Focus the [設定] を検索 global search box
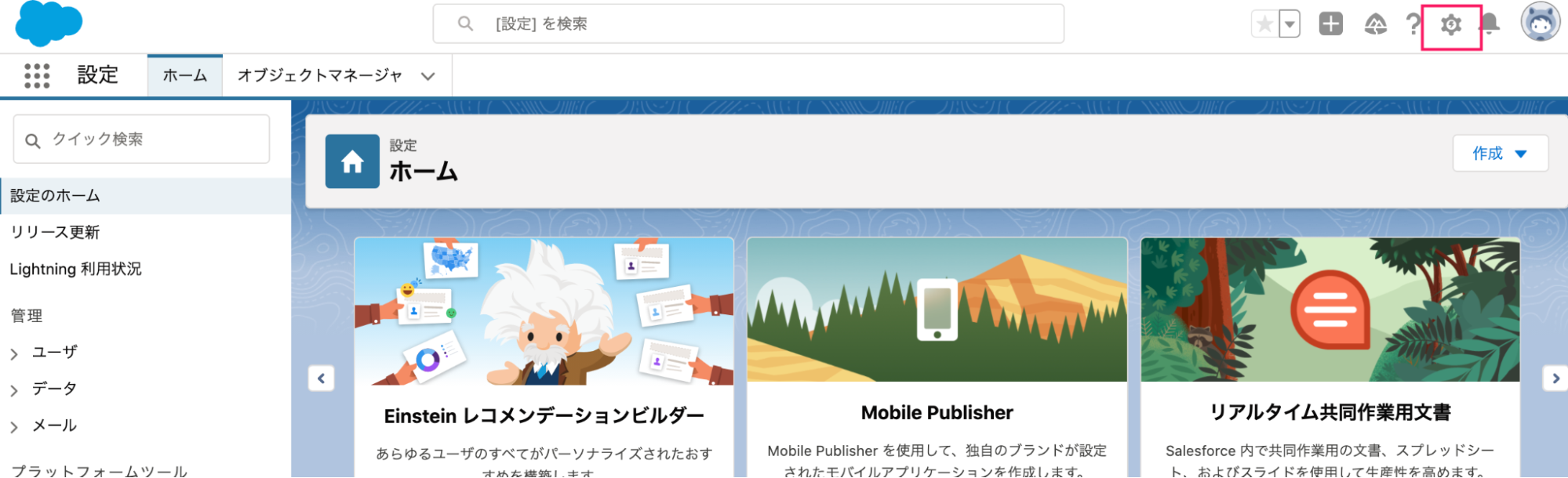 pyautogui.click(x=748, y=24)
